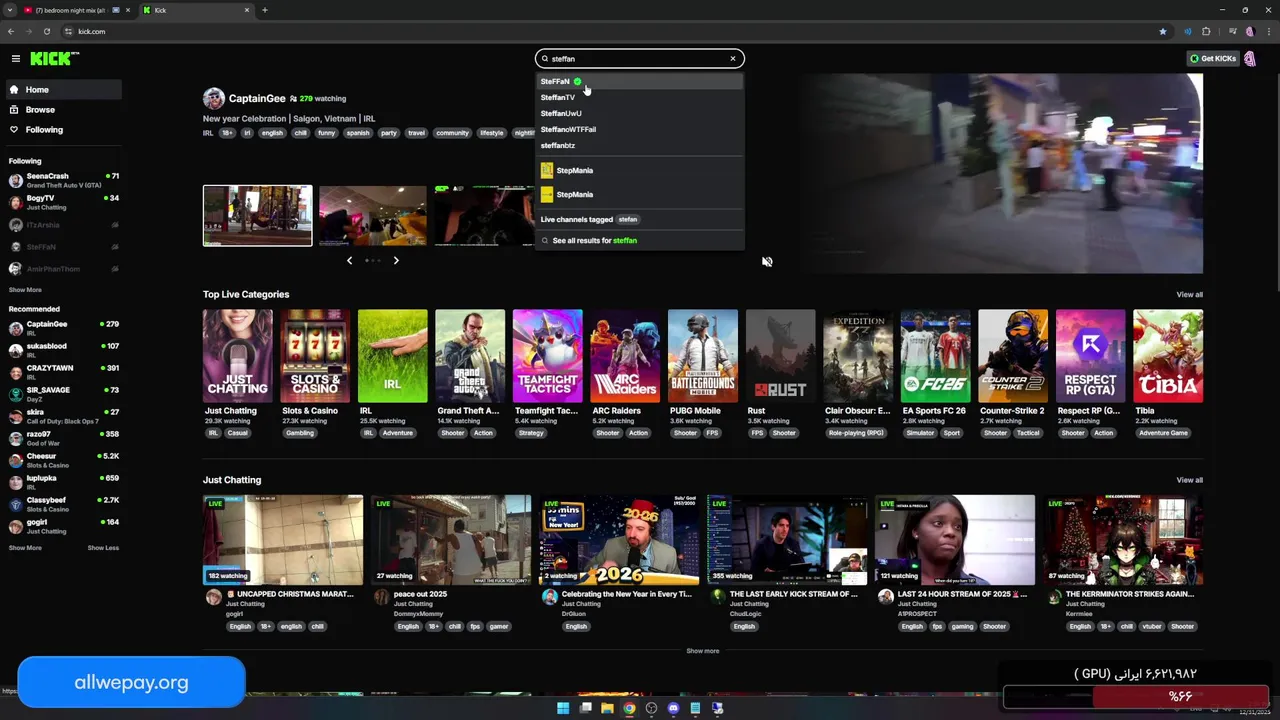Click the english tag on featured stream

(x=272, y=133)
